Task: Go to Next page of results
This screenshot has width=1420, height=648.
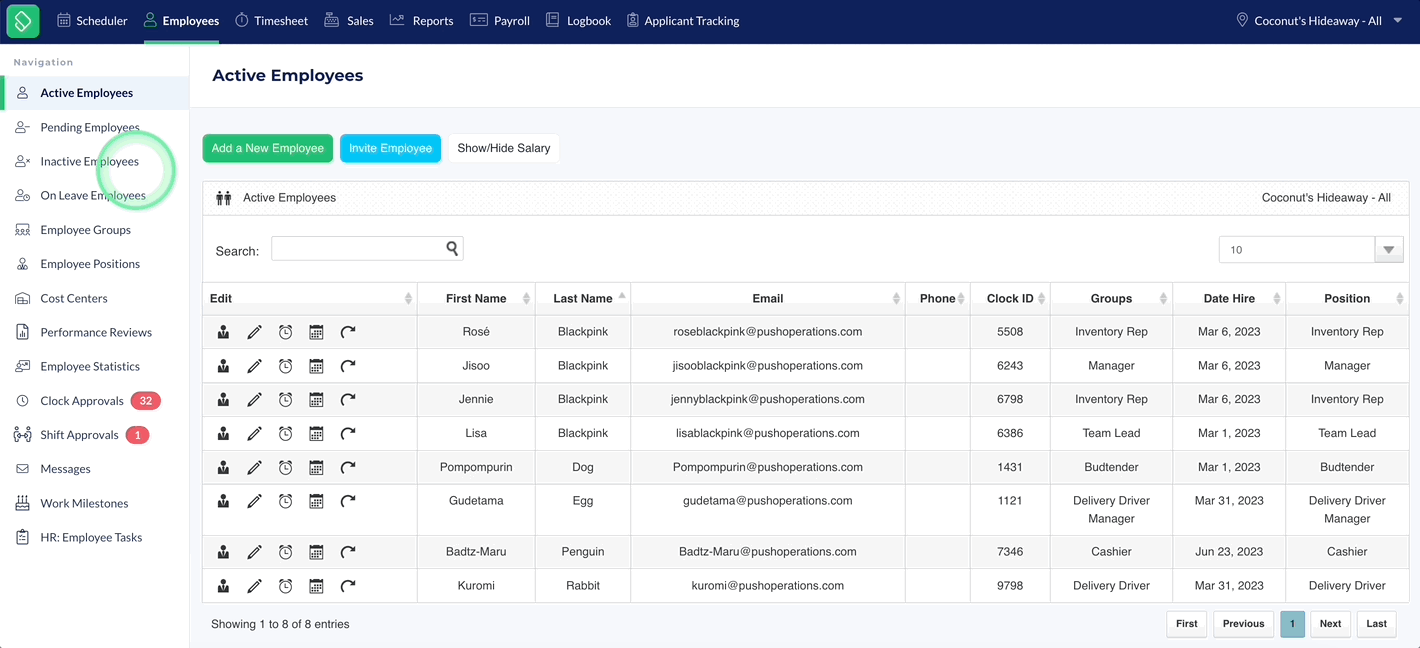Action: (1330, 624)
